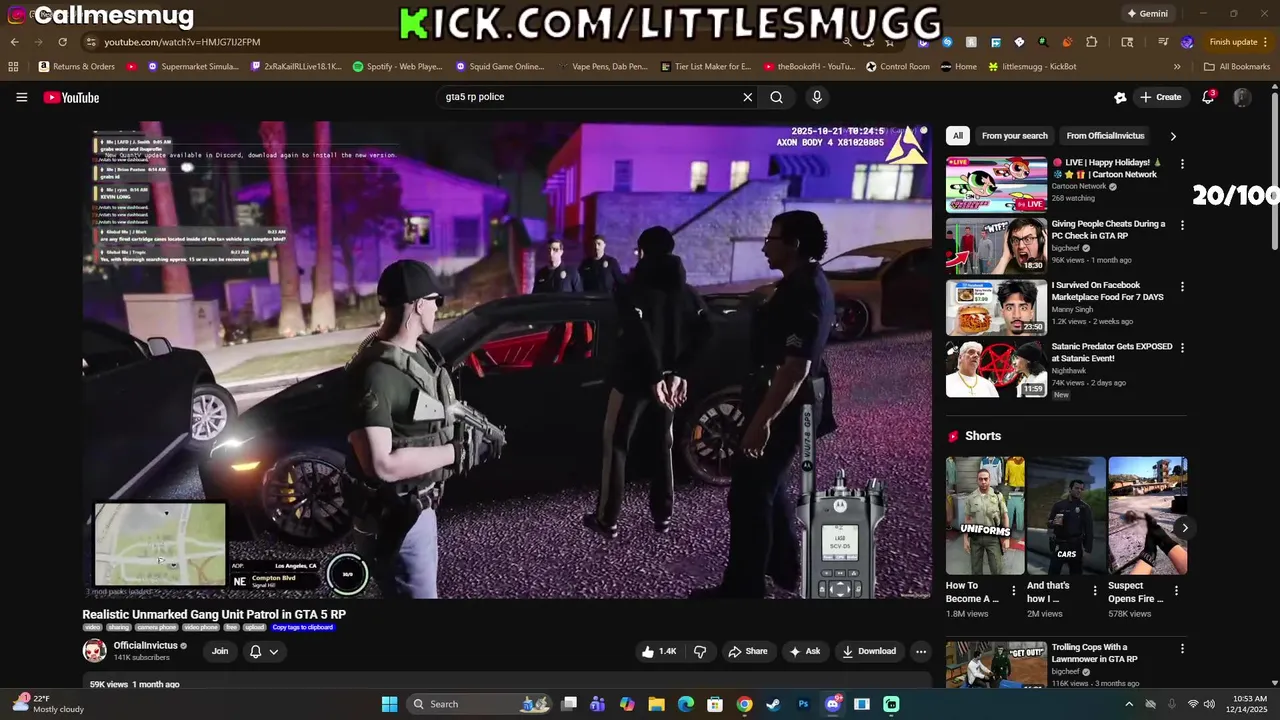The image size is (1280, 720).
Task: Open the Chrome apps grid shortcut
Action: (x=13, y=67)
